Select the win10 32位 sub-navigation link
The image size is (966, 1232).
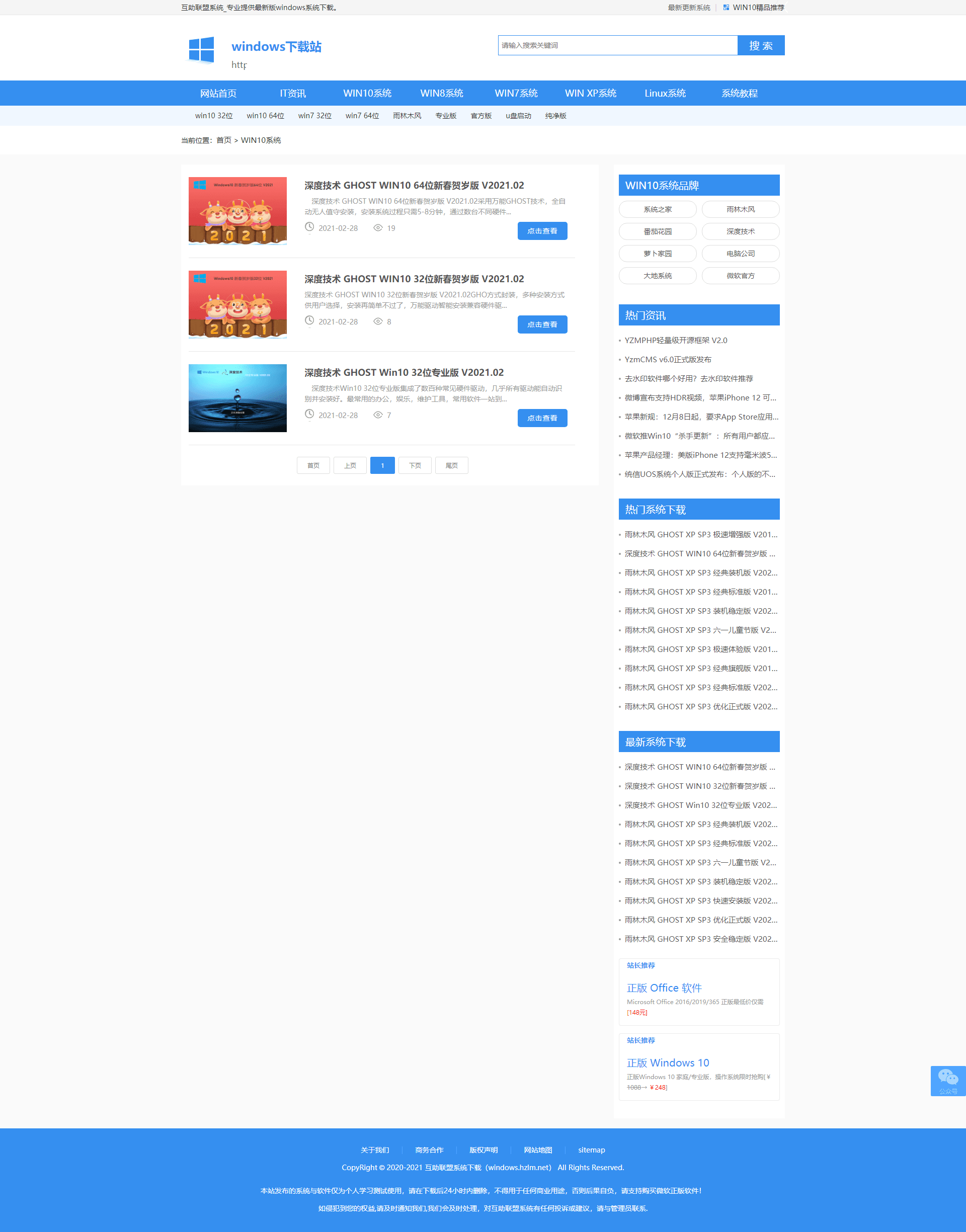point(214,116)
